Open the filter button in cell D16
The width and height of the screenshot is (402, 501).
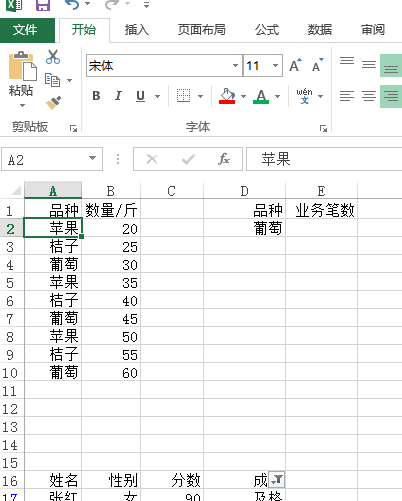(x=277, y=480)
